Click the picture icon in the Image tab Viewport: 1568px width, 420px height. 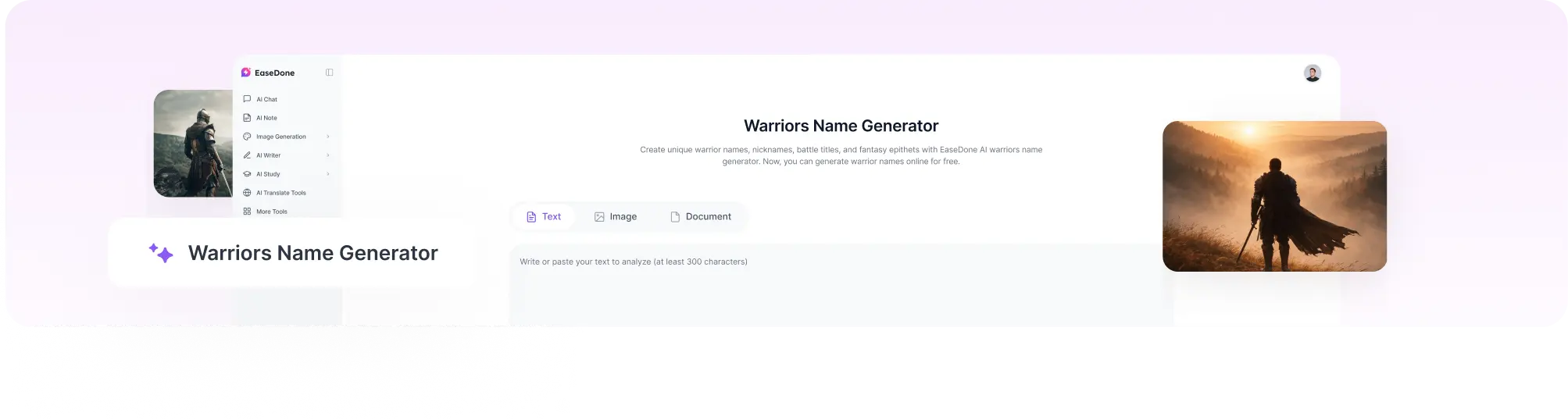(x=599, y=217)
